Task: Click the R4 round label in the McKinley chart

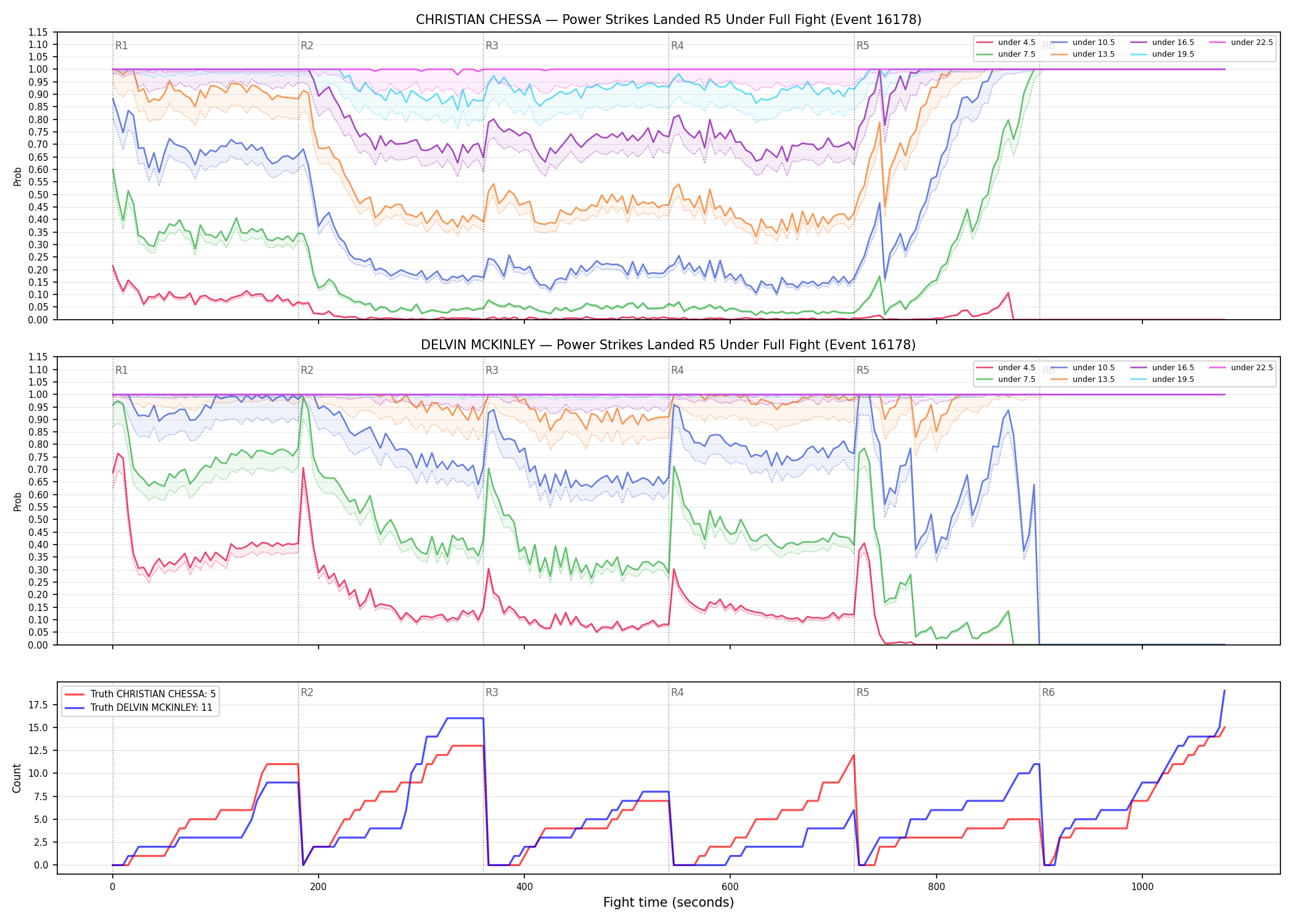Action: (x=677, y=370)
